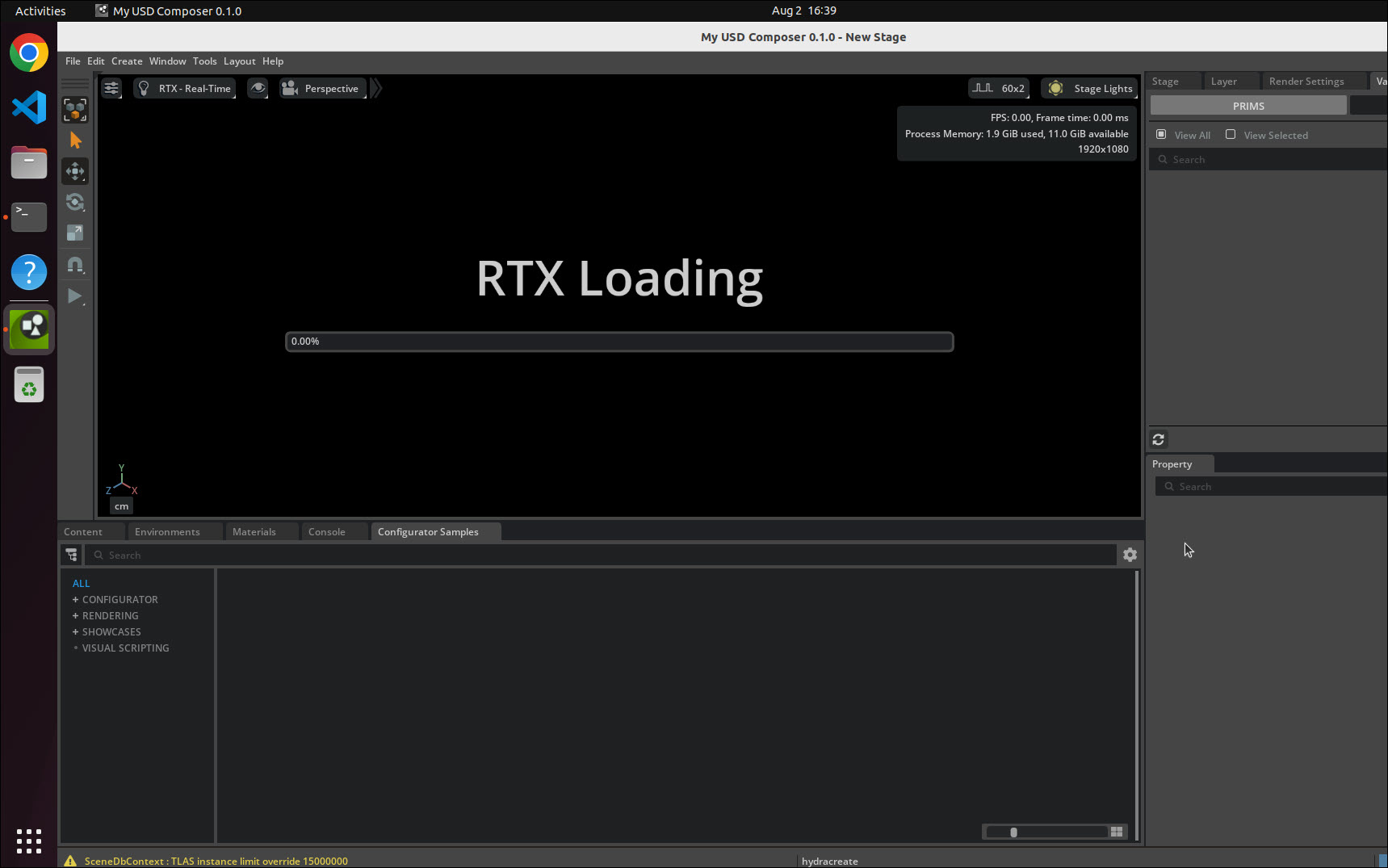
Task: Open the Tools menu
Action: [204, 61]
